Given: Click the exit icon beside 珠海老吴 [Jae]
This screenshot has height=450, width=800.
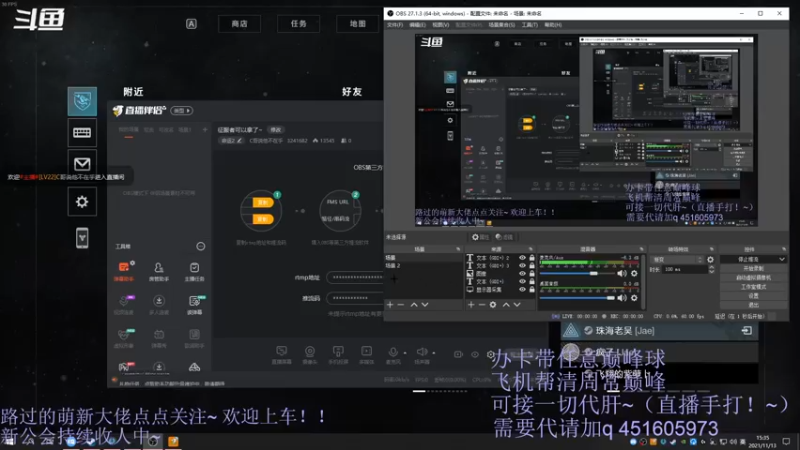Looking at the screenshot, I should pos(746,331).
